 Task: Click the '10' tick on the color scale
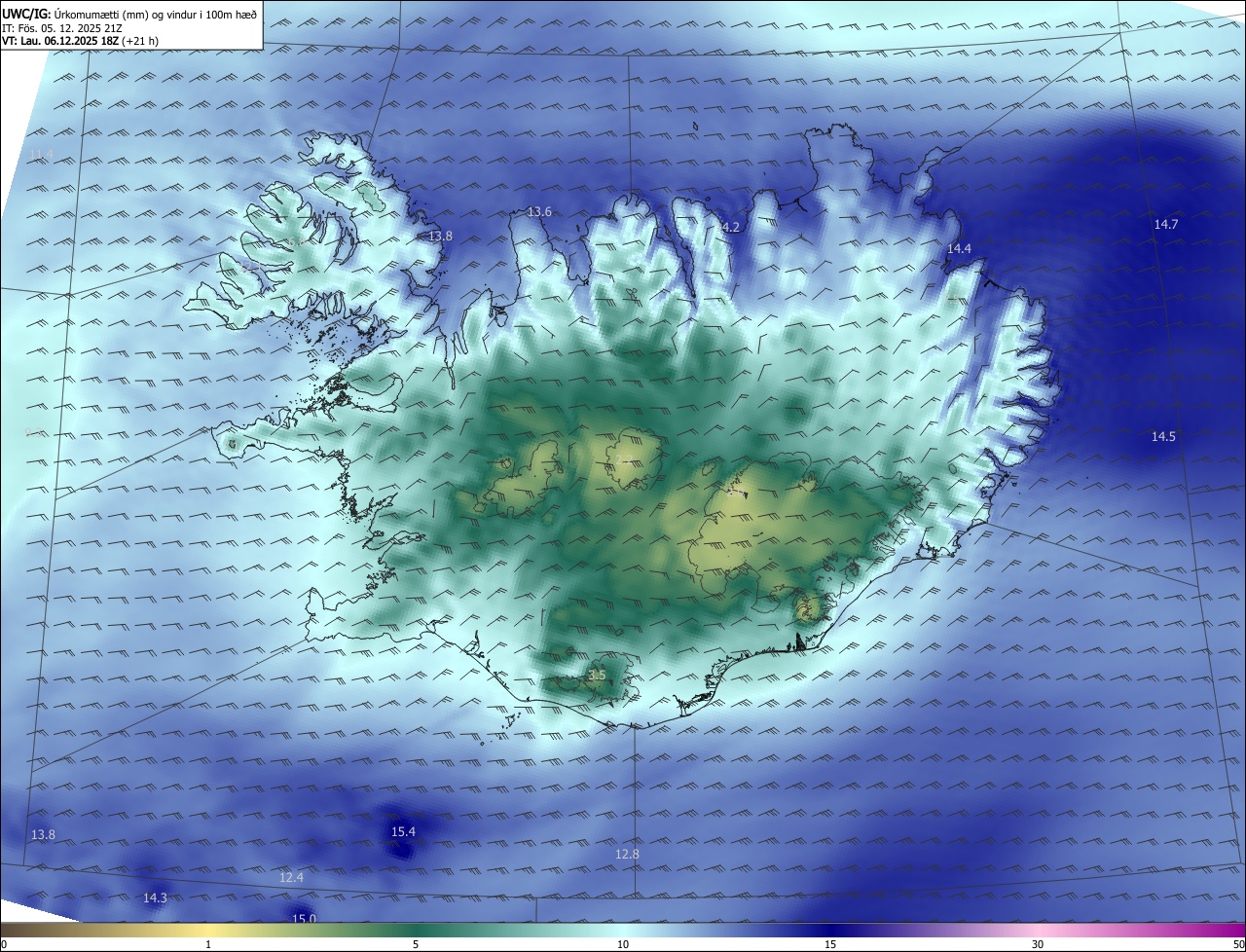(x=623, y=944)
